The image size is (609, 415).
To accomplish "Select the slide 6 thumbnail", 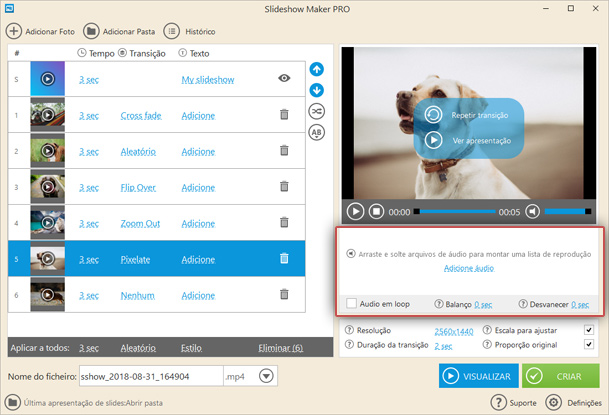I will (48, 294).
